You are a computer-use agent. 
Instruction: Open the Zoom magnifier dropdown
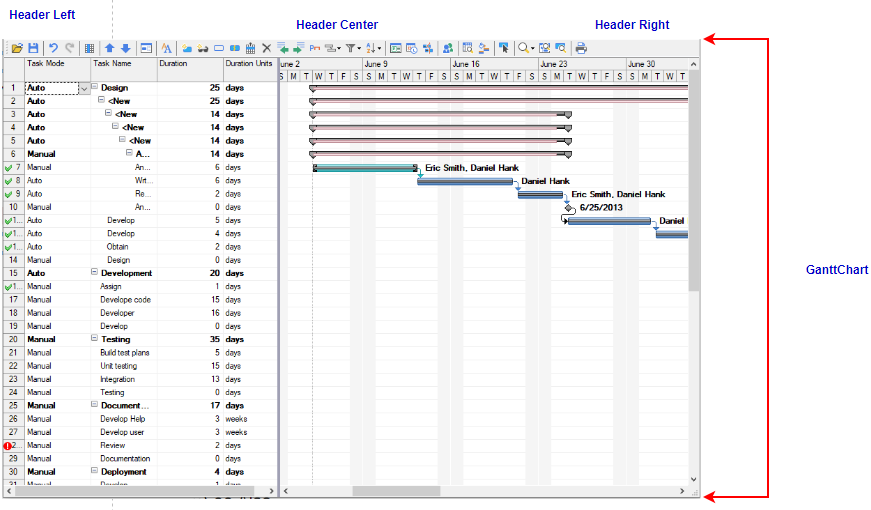coord(526,48)
